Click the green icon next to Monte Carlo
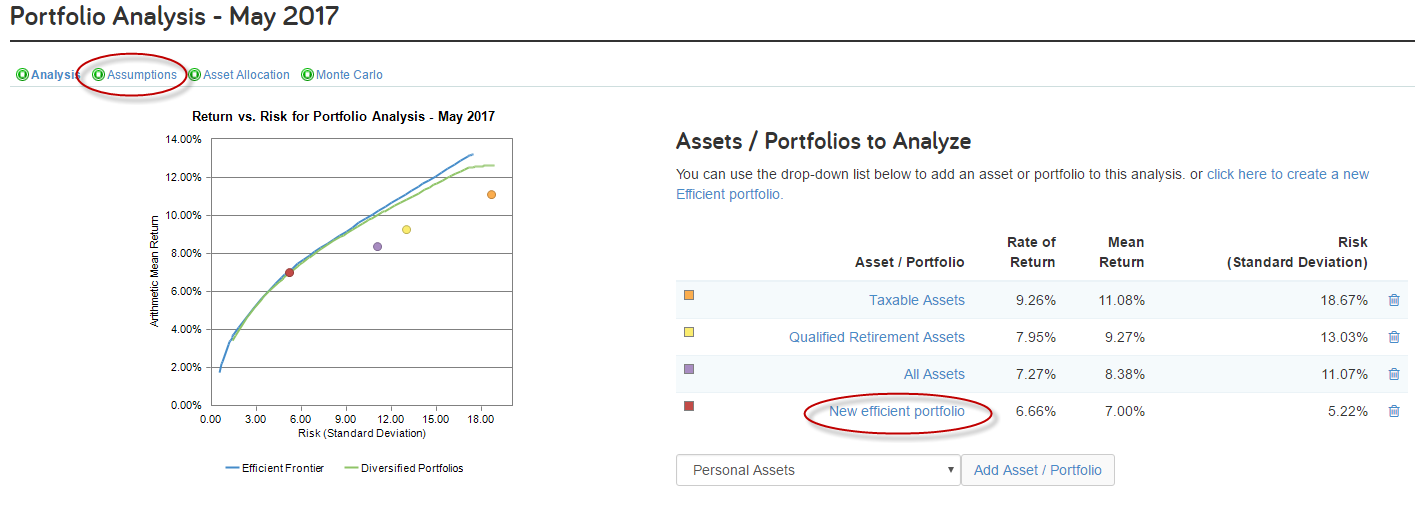This screenshot has width=1415, height=514. pyautogui.click(x=308, y=75)
